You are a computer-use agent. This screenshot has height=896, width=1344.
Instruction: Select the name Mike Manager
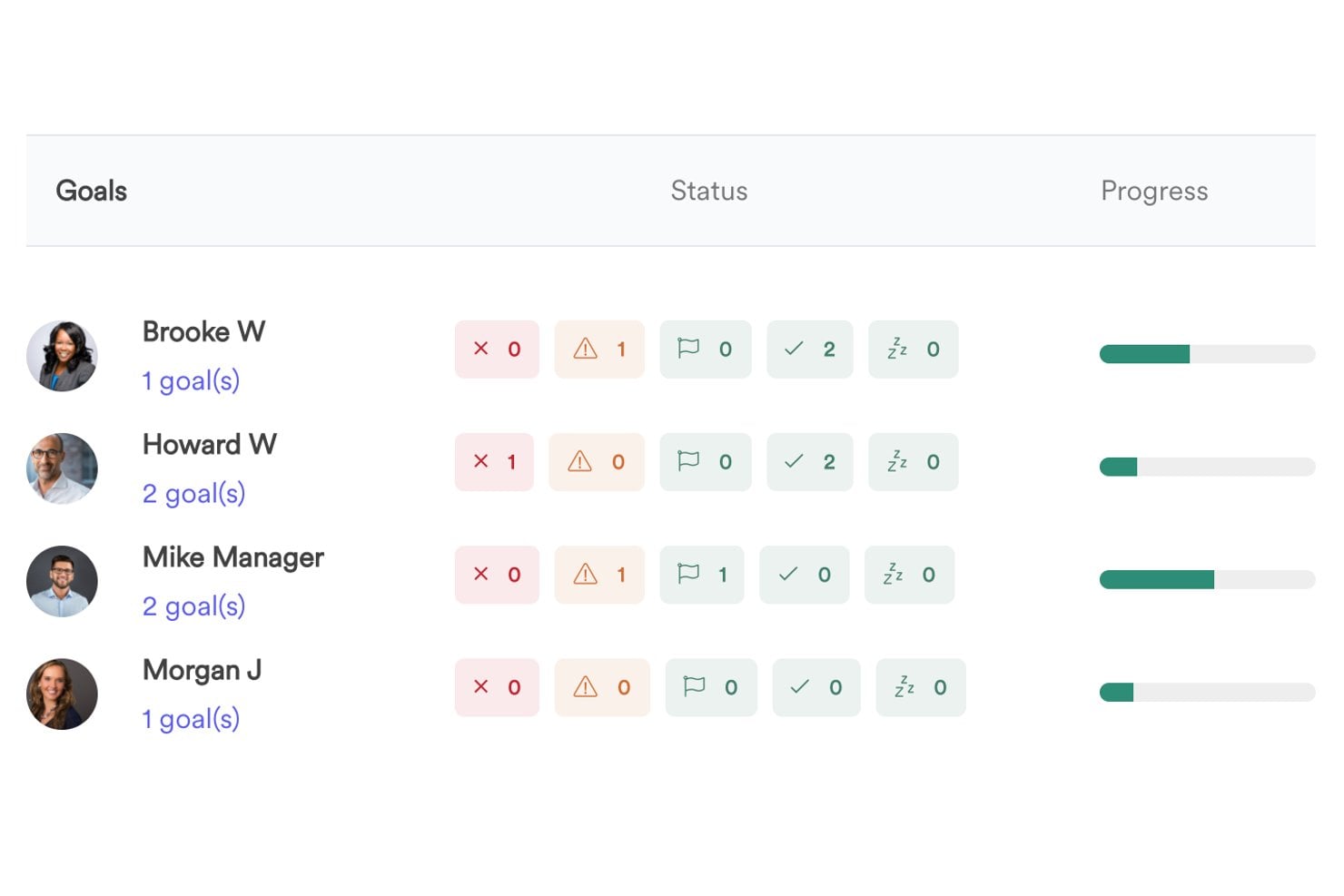[x=233, y=557]
